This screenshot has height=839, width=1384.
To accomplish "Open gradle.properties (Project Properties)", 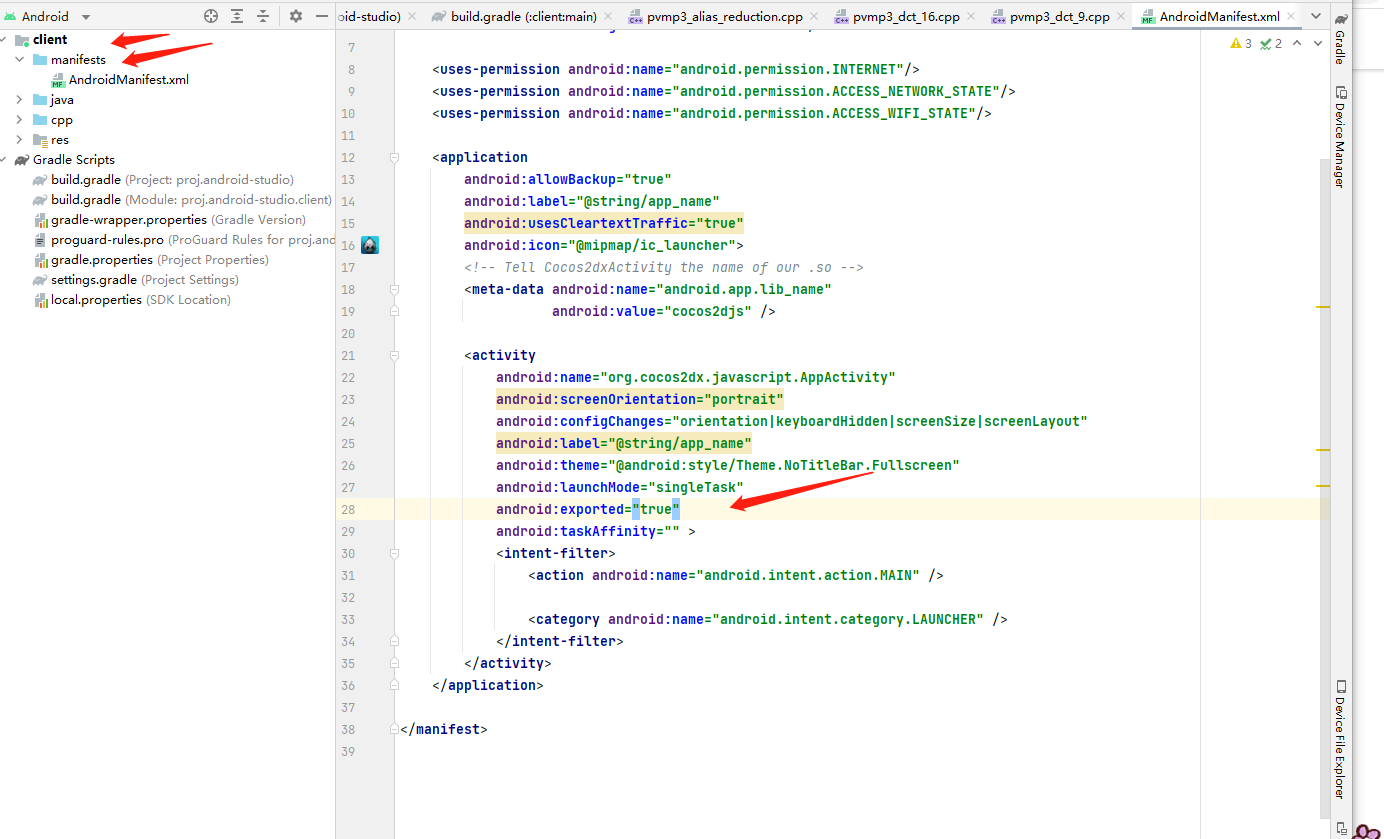I will click(x=160, y=260).
